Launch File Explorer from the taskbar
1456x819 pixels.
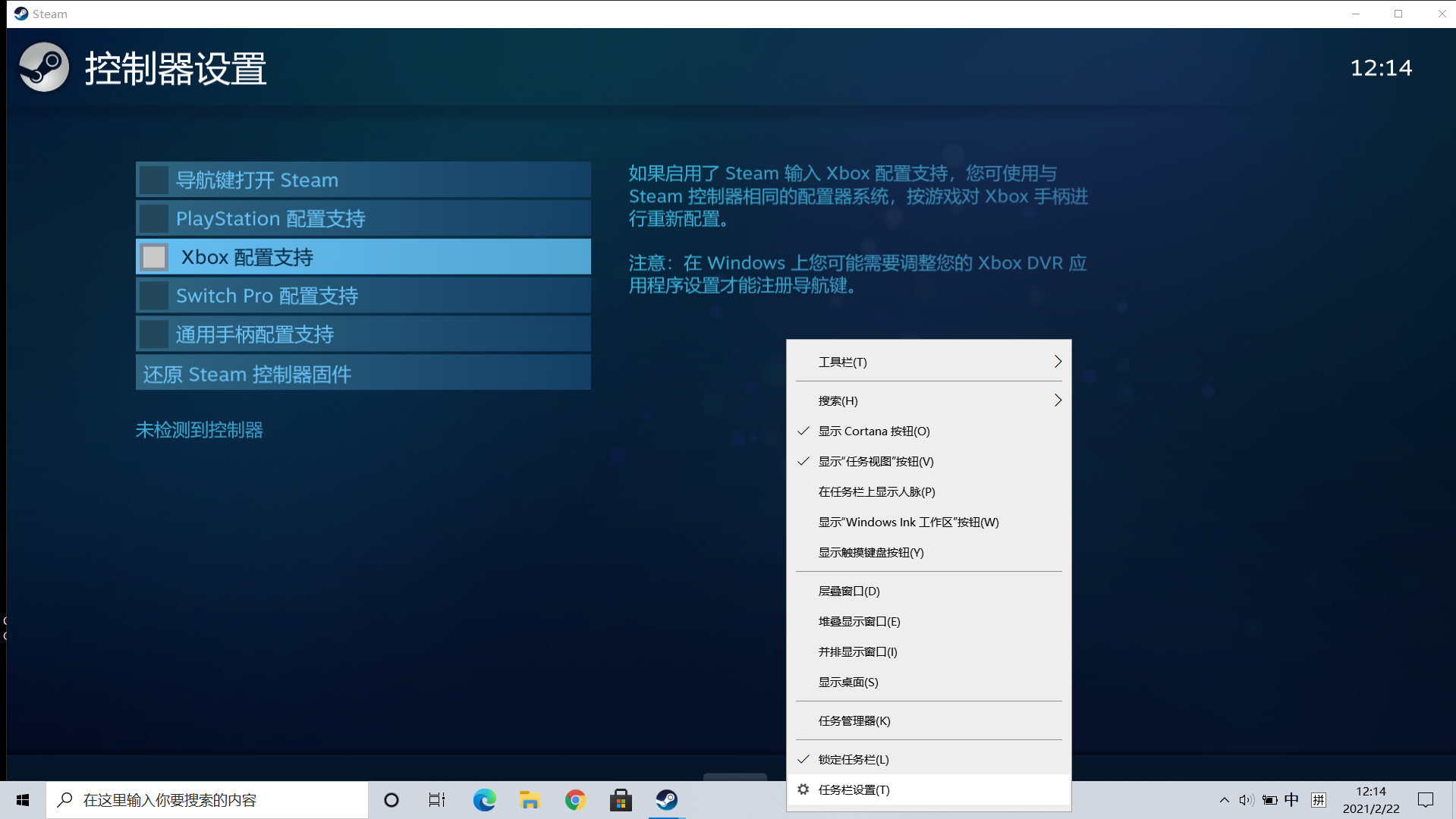point(530,800)
